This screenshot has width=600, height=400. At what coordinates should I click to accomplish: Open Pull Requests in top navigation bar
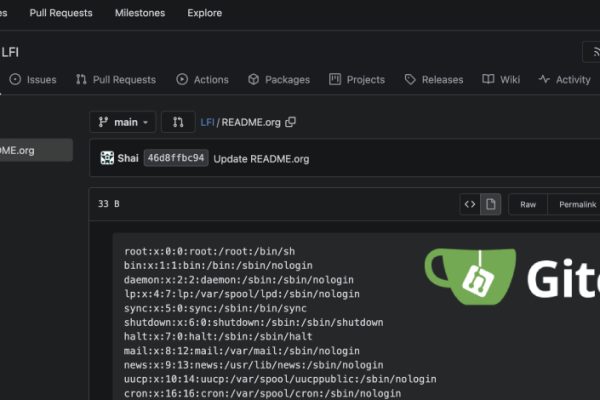61,13
